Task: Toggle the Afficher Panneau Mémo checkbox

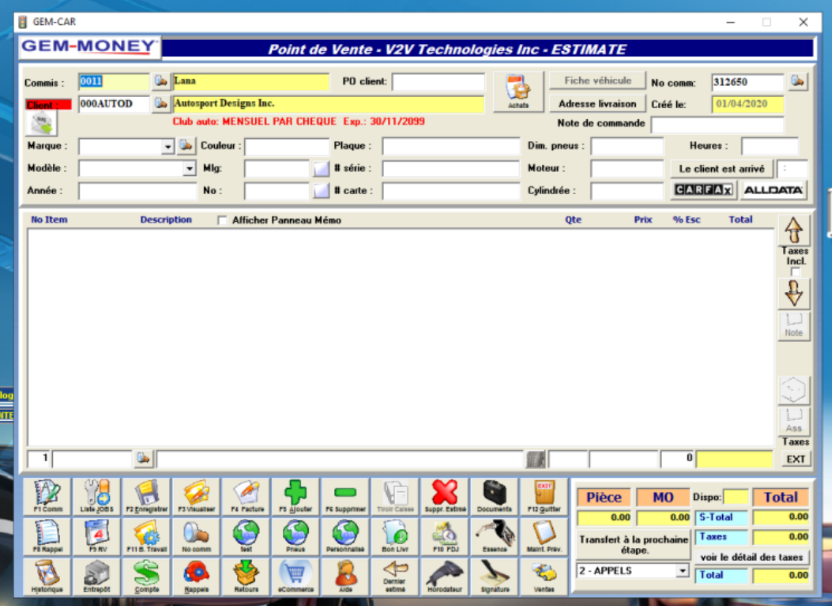Action: [222, 220]
